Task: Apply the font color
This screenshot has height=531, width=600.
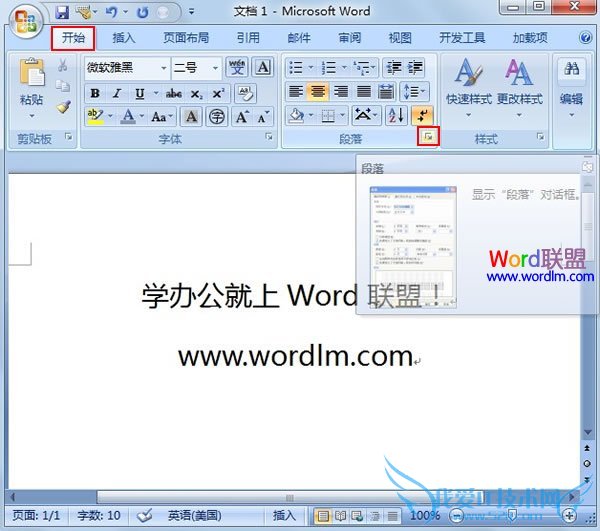Action: (x=128, y=116)
